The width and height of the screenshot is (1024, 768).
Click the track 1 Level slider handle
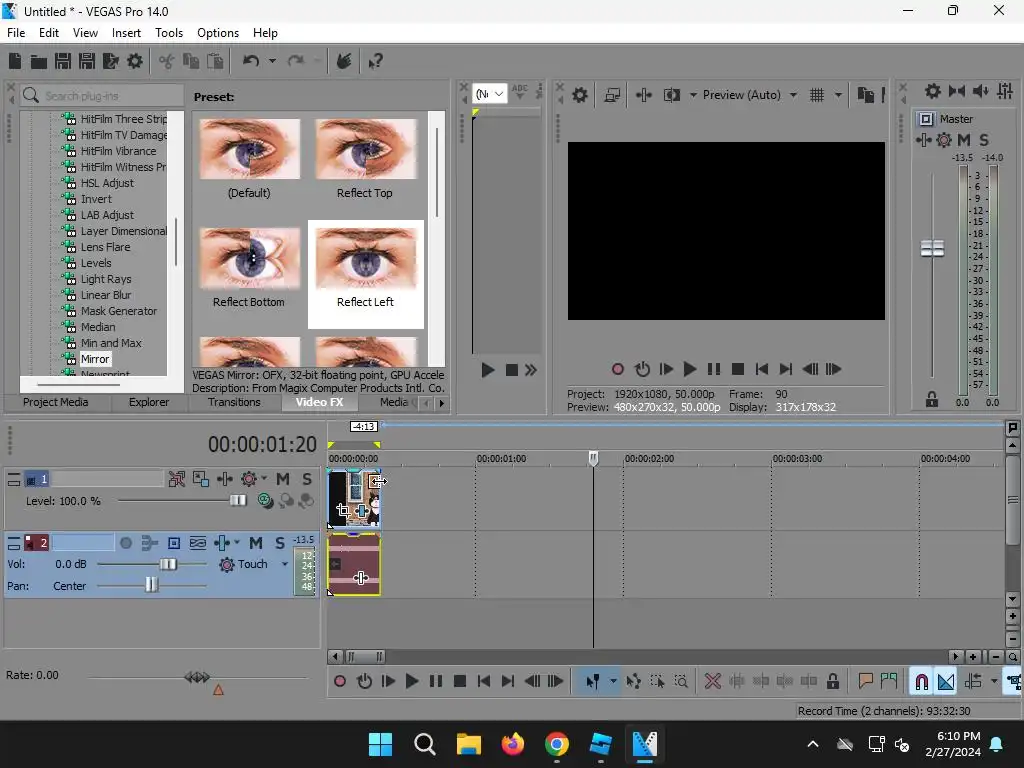(238, 501)
